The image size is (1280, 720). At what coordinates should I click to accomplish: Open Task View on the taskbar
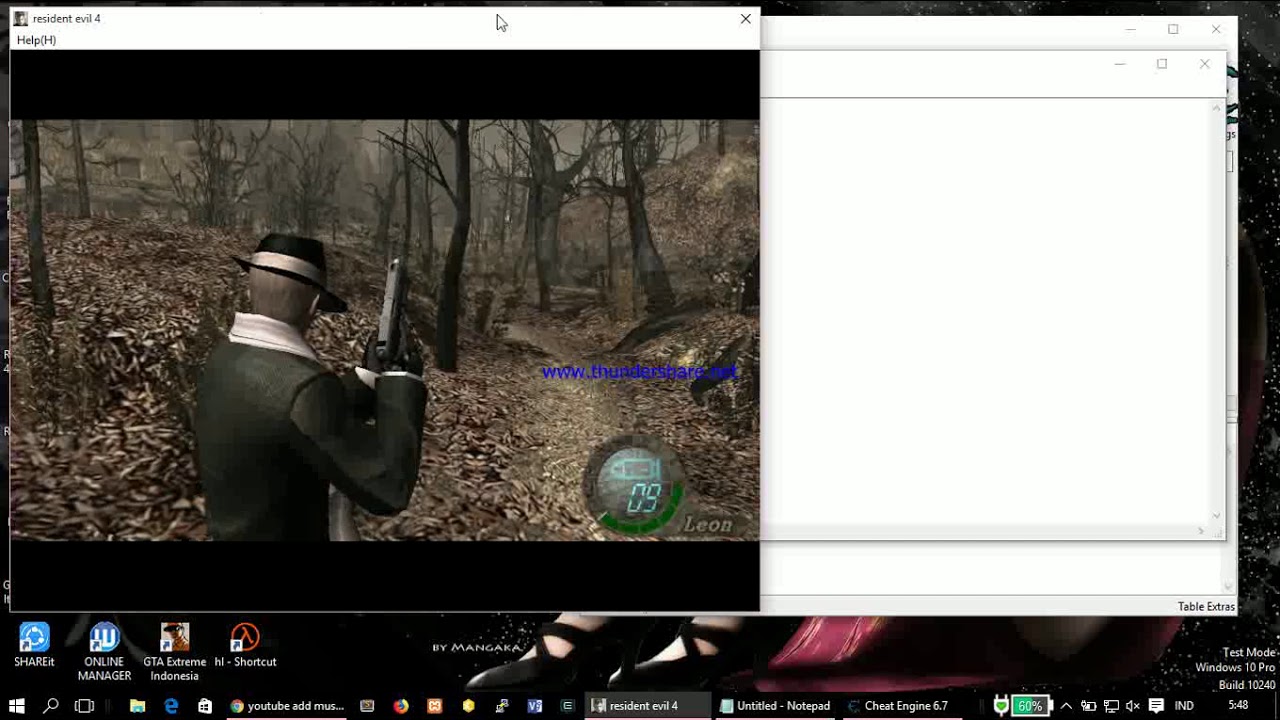[x=84, y=706]
